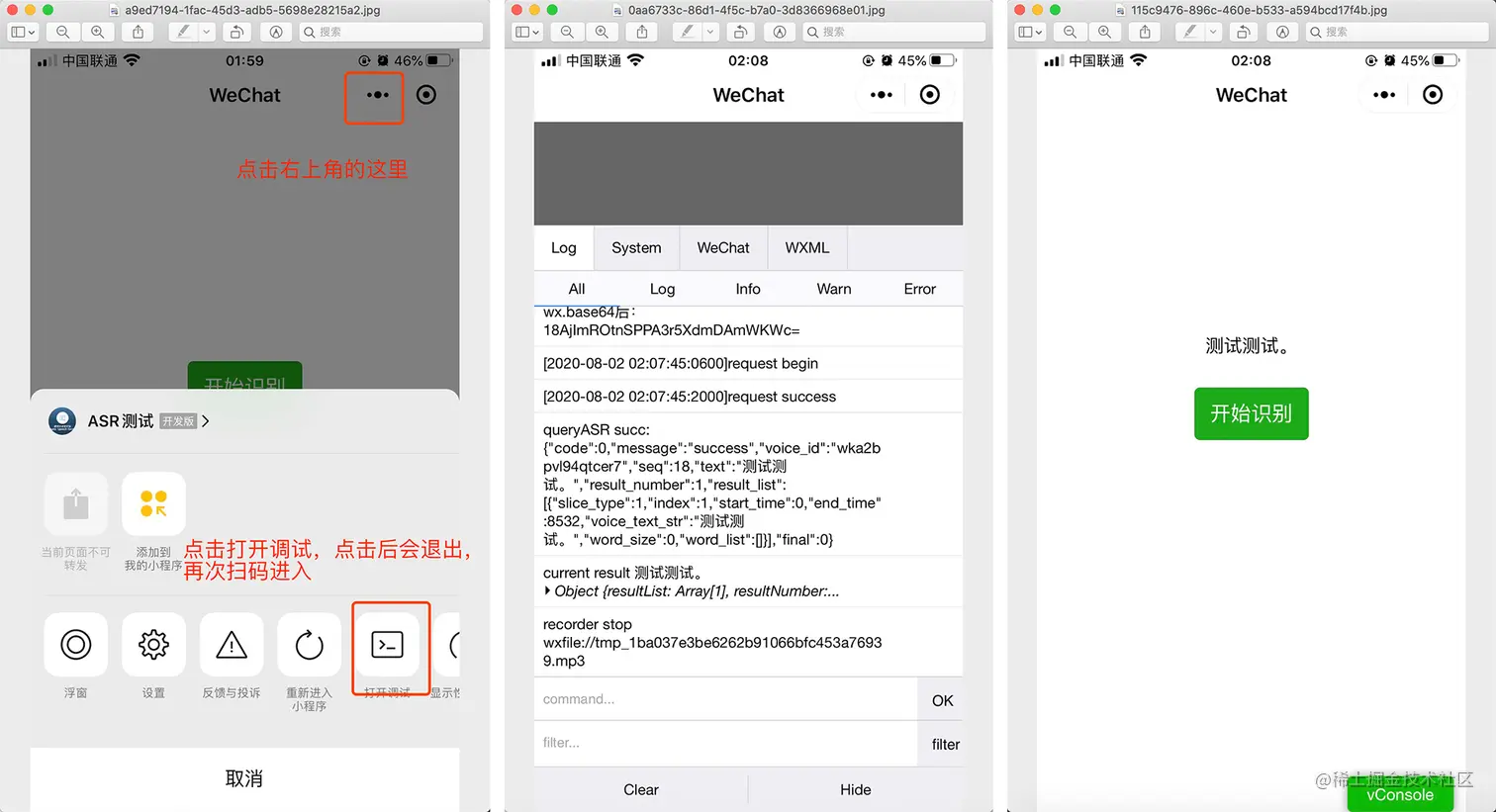Open the three-dots menu in the middle vConsole screen
The height and width of the screenshot is (812, 1496).
(881, 95)
